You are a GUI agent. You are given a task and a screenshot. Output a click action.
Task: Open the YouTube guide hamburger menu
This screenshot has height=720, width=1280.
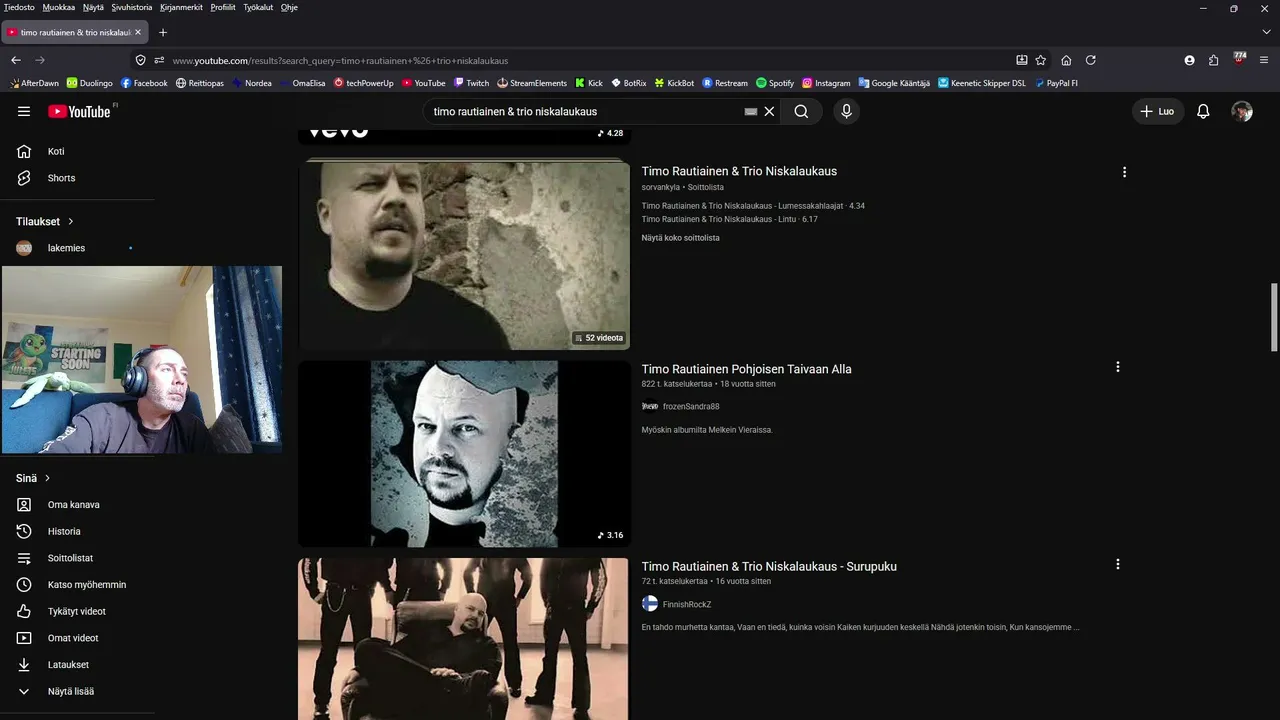pos(24,111)
